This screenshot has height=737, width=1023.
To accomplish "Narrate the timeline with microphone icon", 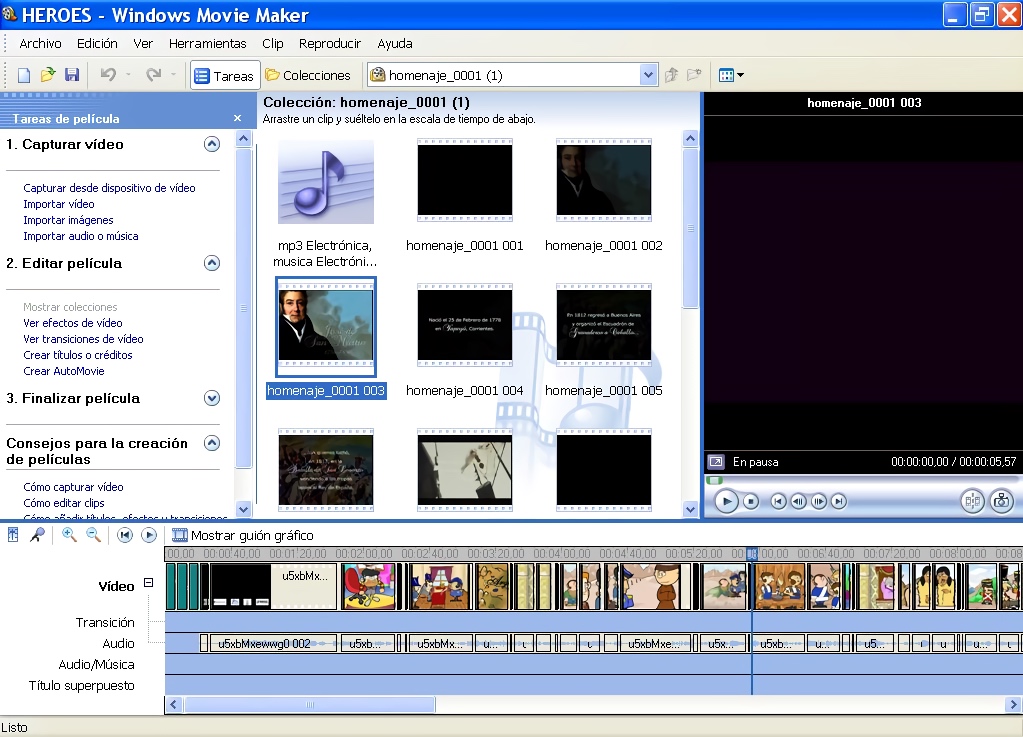I will 37,535.
